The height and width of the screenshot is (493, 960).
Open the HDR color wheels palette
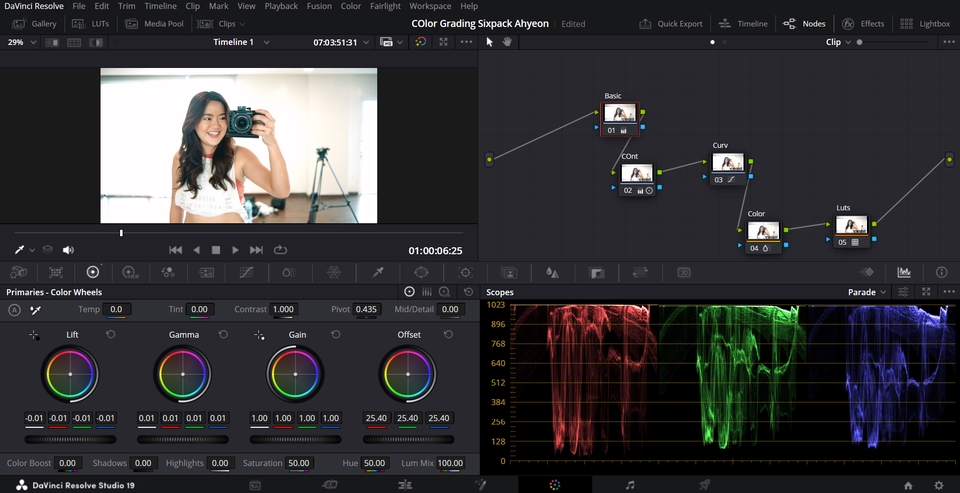(x=130, y=273)
